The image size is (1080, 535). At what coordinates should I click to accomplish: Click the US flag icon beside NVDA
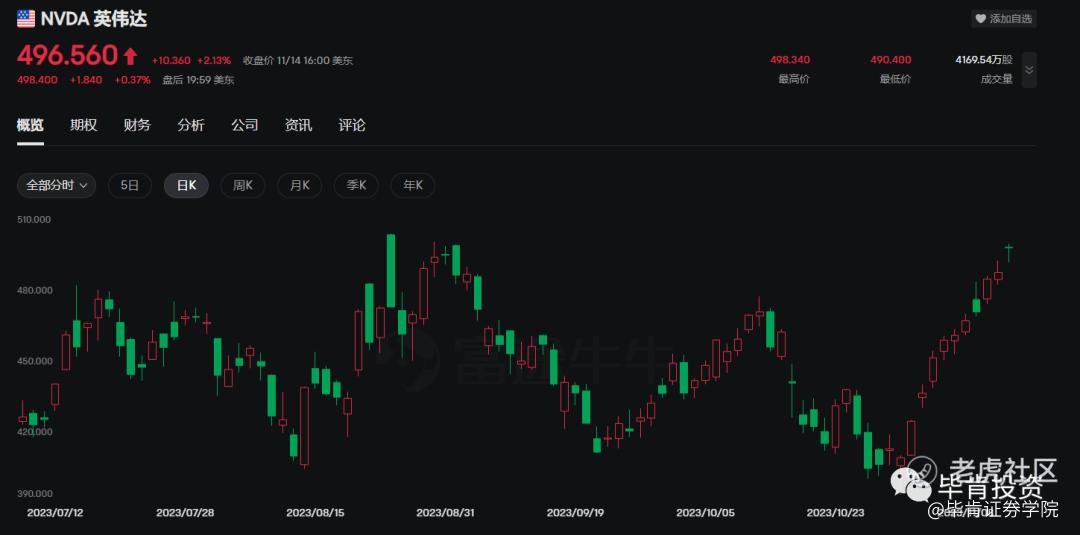pyautogui.click(x=26, y=19)
